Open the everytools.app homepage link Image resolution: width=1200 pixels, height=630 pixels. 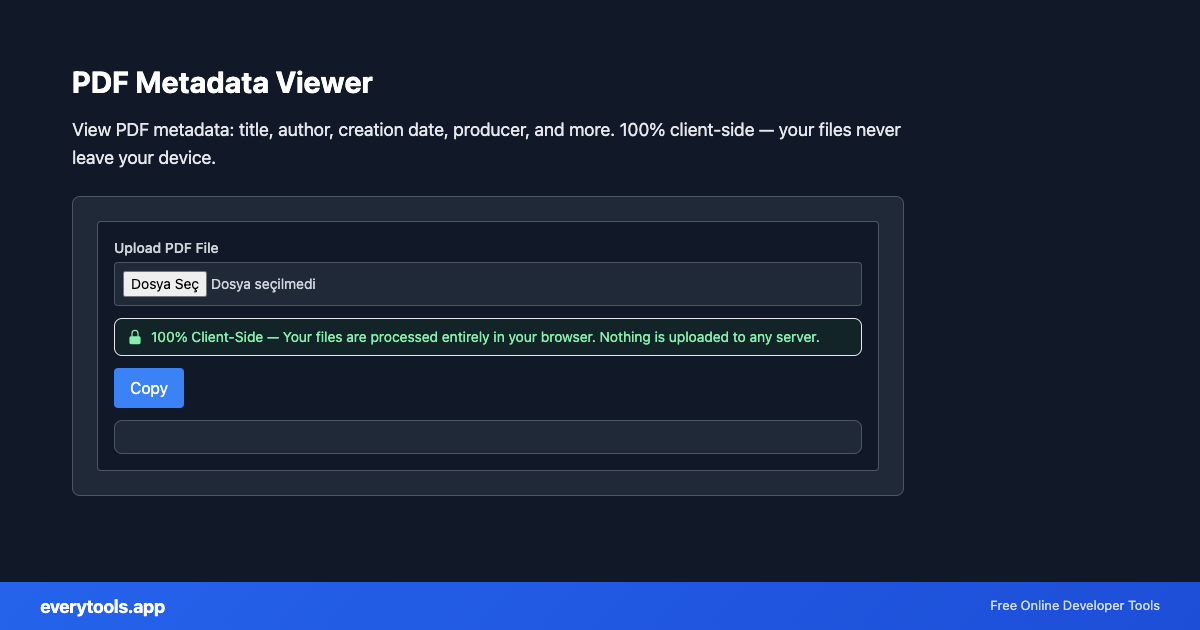point(102,607)
